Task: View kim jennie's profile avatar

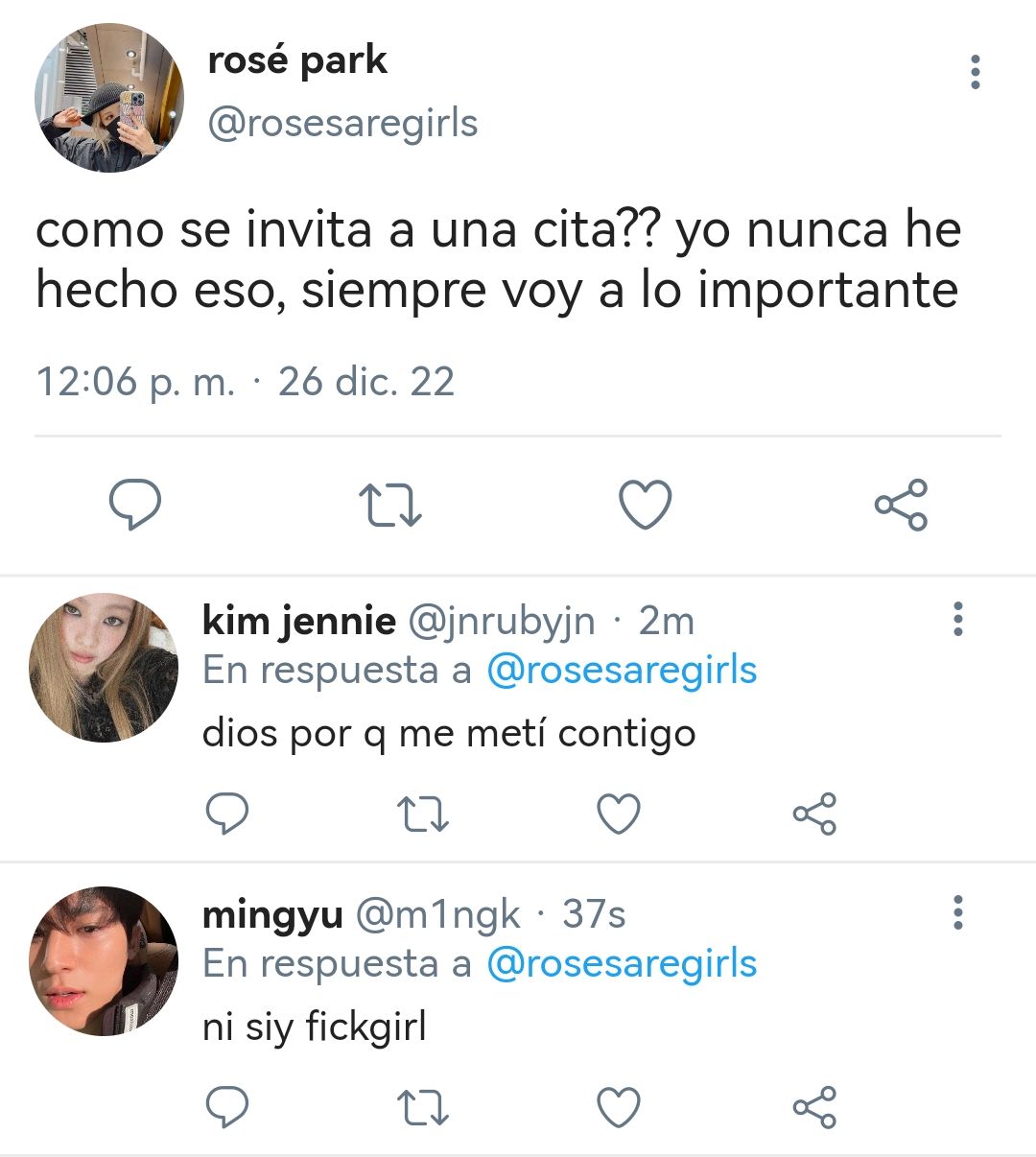Action: coord(104,668)
